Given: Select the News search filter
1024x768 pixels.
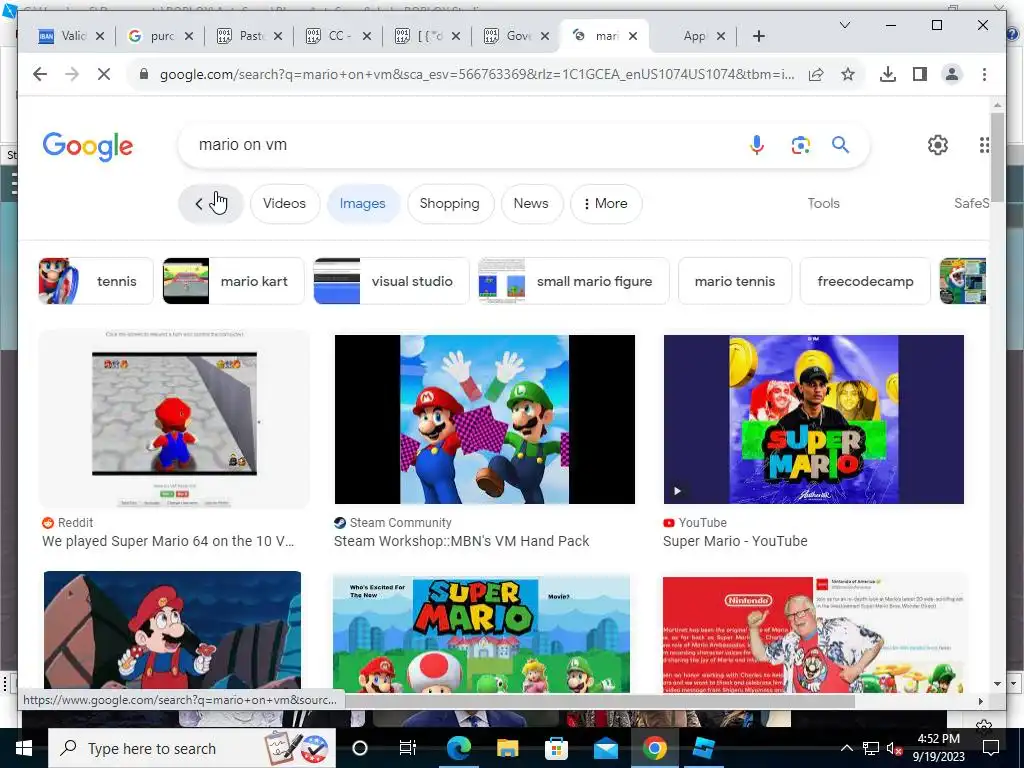Looking at the screenshot, I should (x=531, y=203).
